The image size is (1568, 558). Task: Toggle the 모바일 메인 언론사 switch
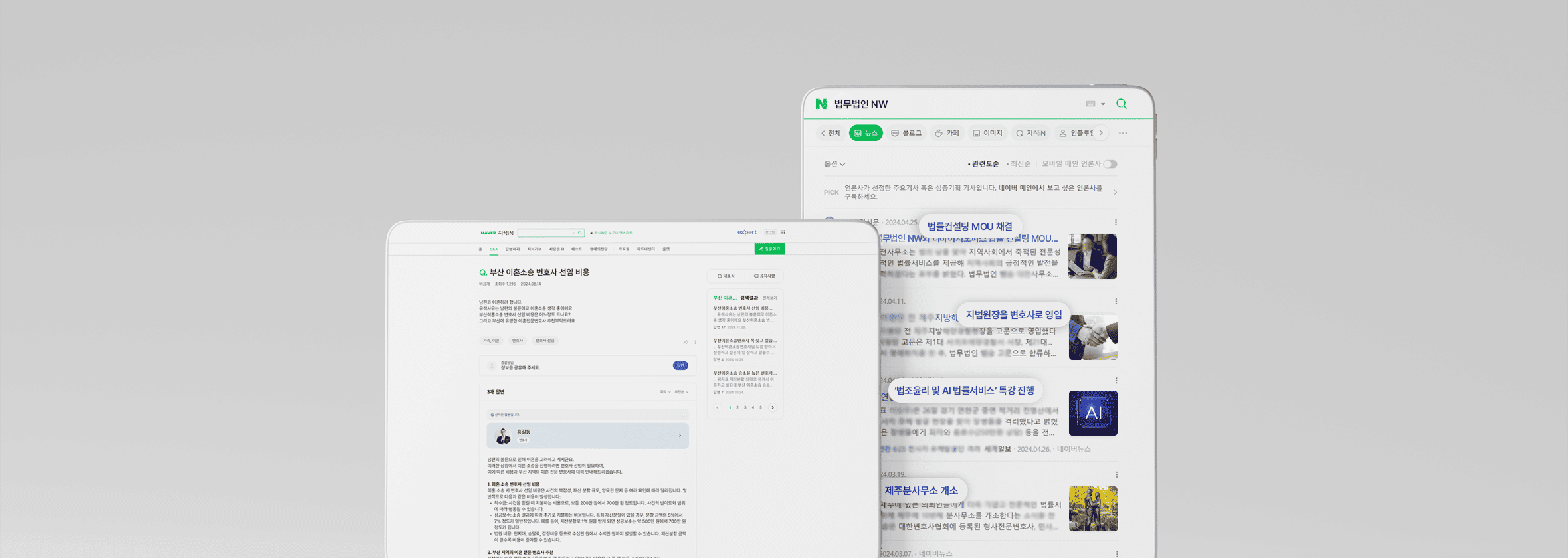(x=1110, y=164)
